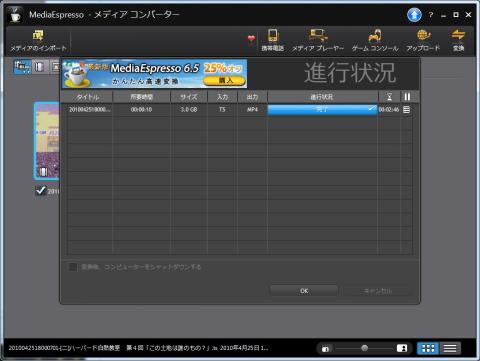This screenshot has height=361, width=480.
Task: Click the hourglass elapsed-time column header
Action: click(x=389, y=97)
